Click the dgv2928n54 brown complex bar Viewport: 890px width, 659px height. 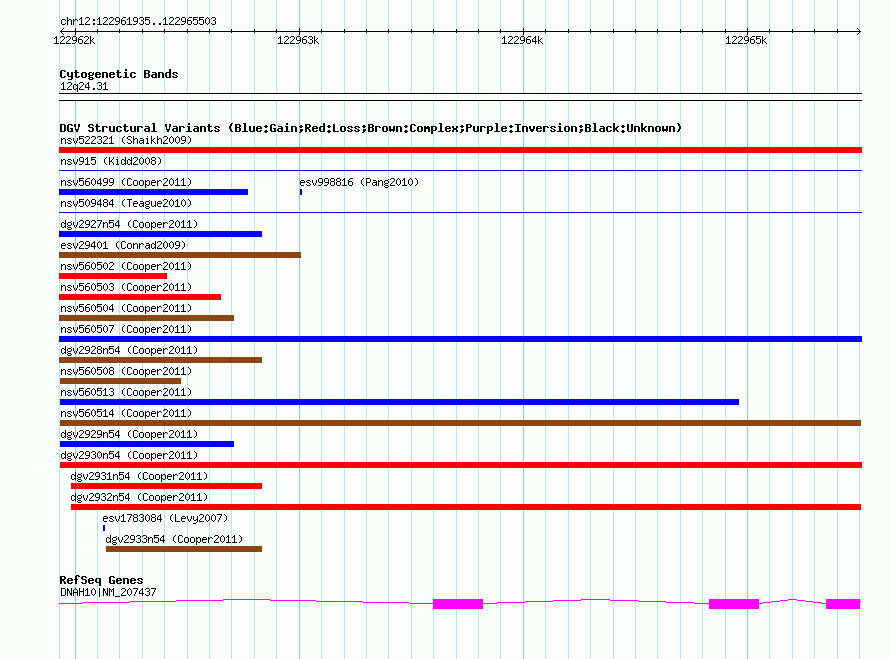tap(161, 360)
